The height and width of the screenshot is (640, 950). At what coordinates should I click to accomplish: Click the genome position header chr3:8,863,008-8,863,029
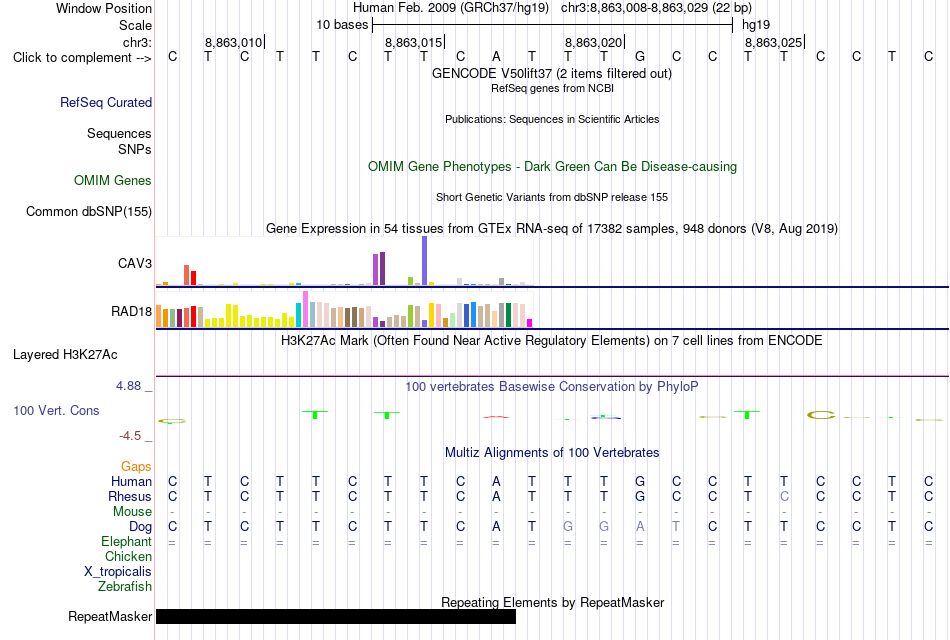coord(656,8)
